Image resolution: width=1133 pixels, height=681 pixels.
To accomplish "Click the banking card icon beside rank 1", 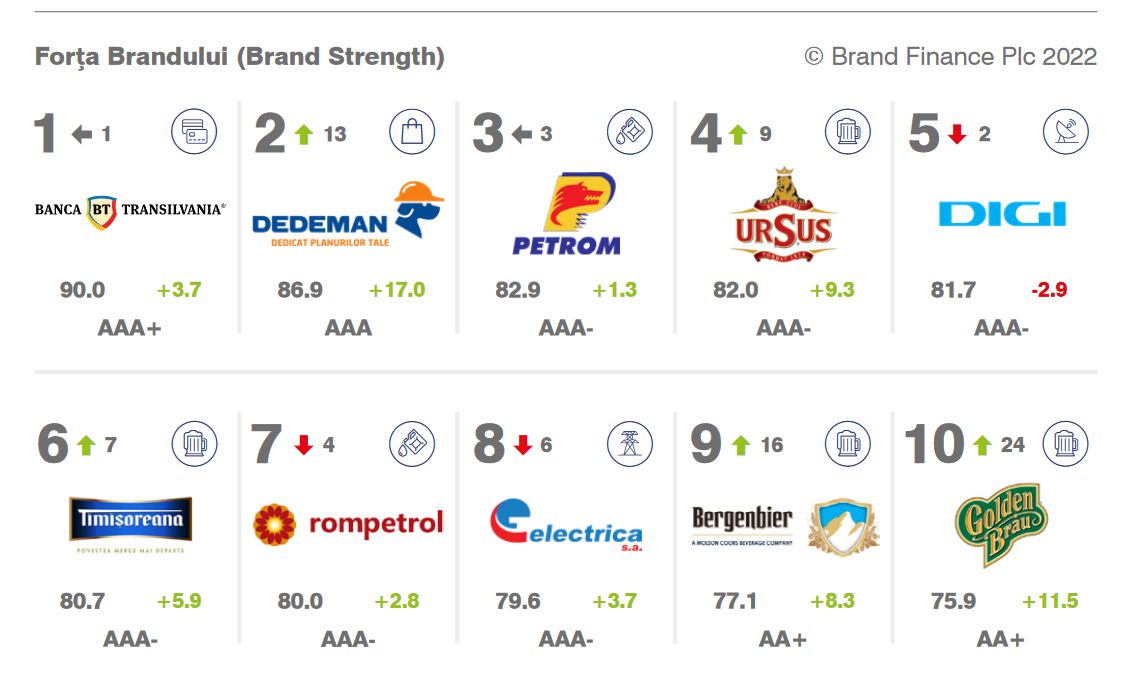I will [x=194, y=132].
